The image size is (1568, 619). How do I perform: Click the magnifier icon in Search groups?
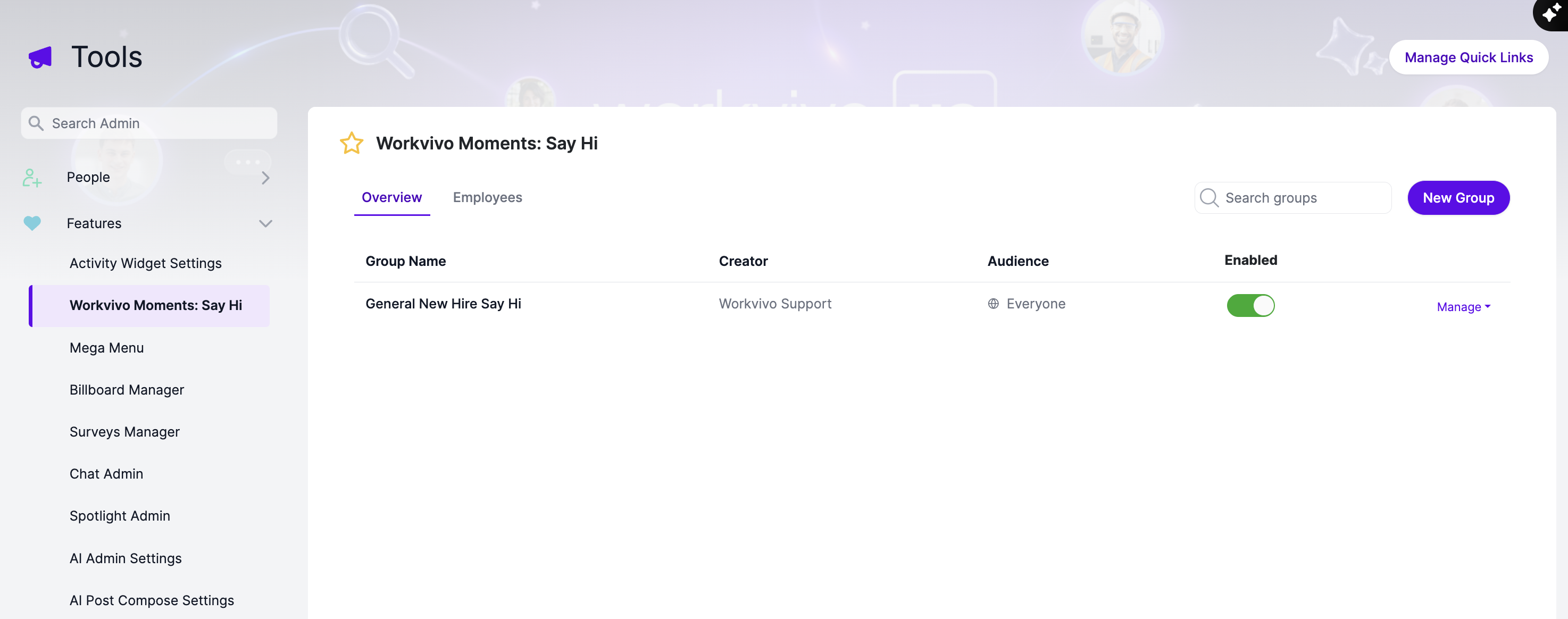[x=1209, y=198]
